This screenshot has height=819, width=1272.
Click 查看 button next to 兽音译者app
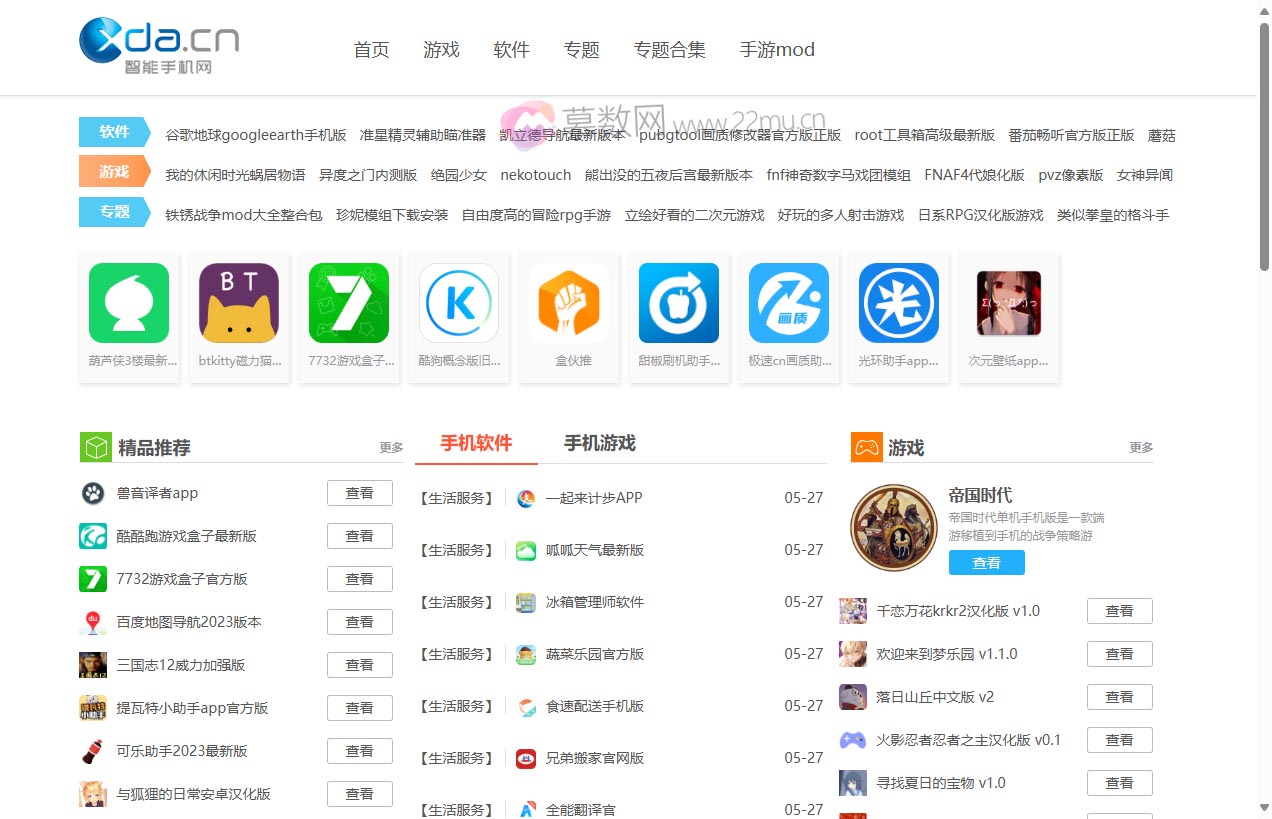pos(359,493)
